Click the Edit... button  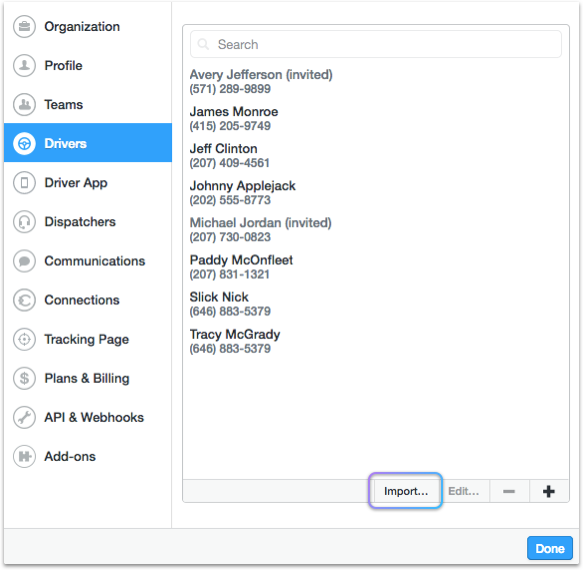tap(463, 491)
